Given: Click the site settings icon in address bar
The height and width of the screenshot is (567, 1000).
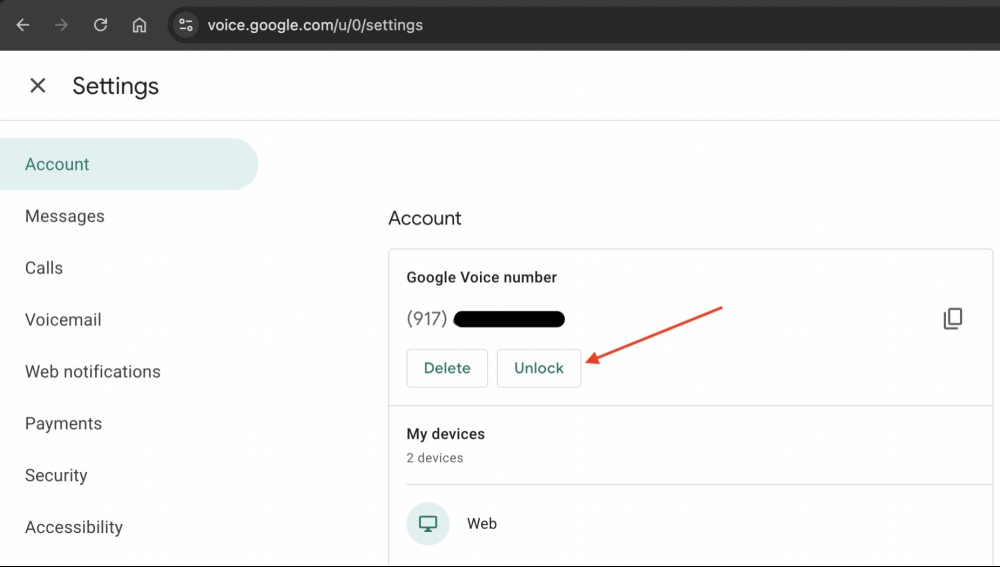Looking at the screenshot, I should (186, 25).
